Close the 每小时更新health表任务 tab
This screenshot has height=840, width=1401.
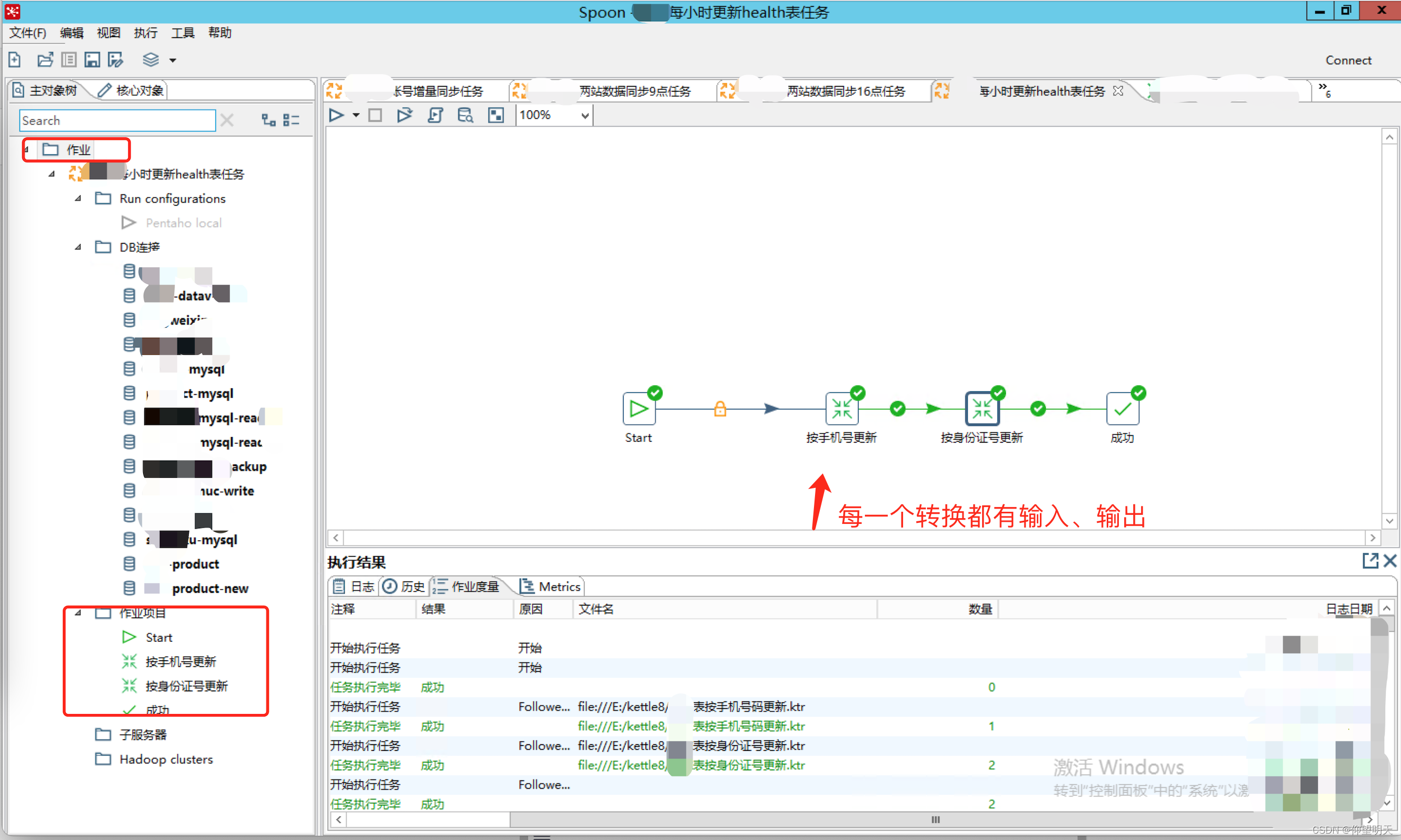tap(1117, 91)
